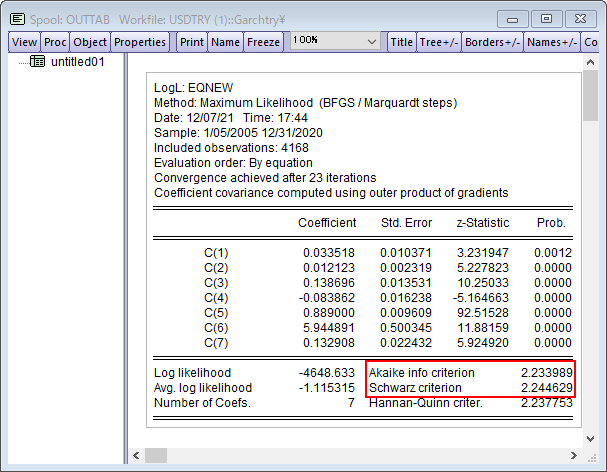The image size is (607, 472).
Task: Click the horizontal scrollbar left arrow
Action: pyautogui.click(x=136, y=456)
